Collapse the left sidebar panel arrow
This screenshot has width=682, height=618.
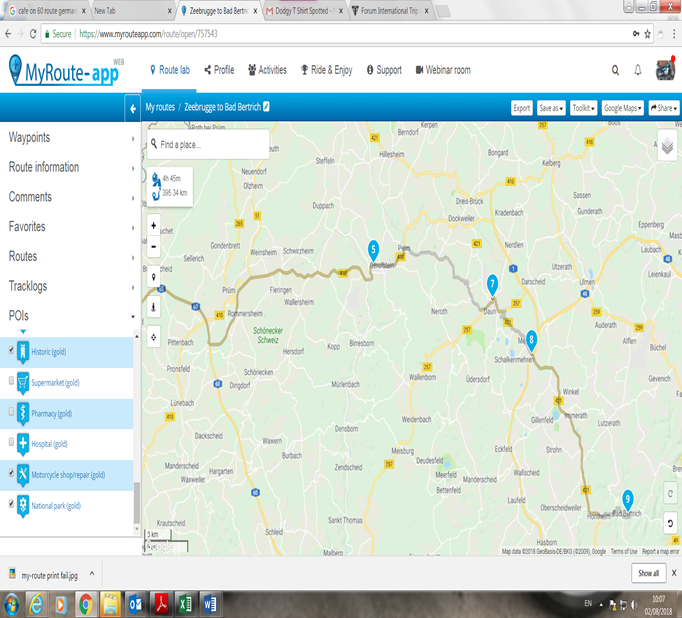pyautogui.click(x=133, y=107)
